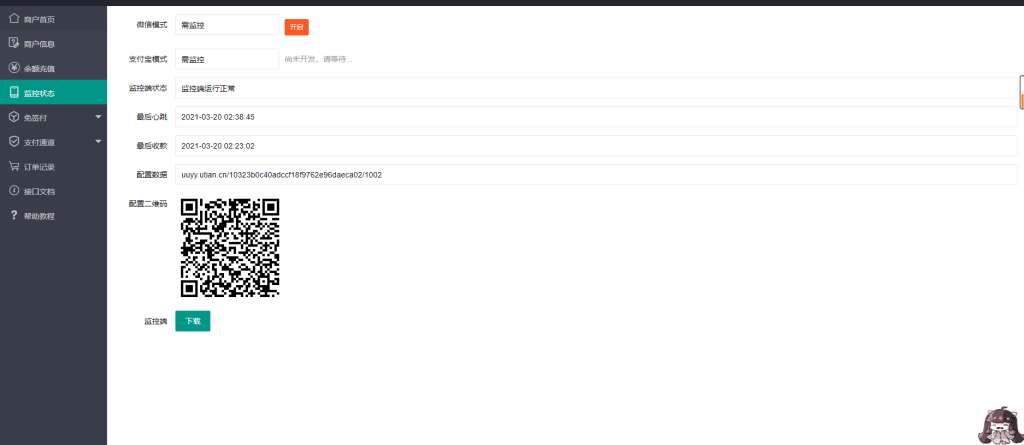Open 帮助教程 via its question mark icon
The image size is (1024, 445).
[x=14, y=216]
